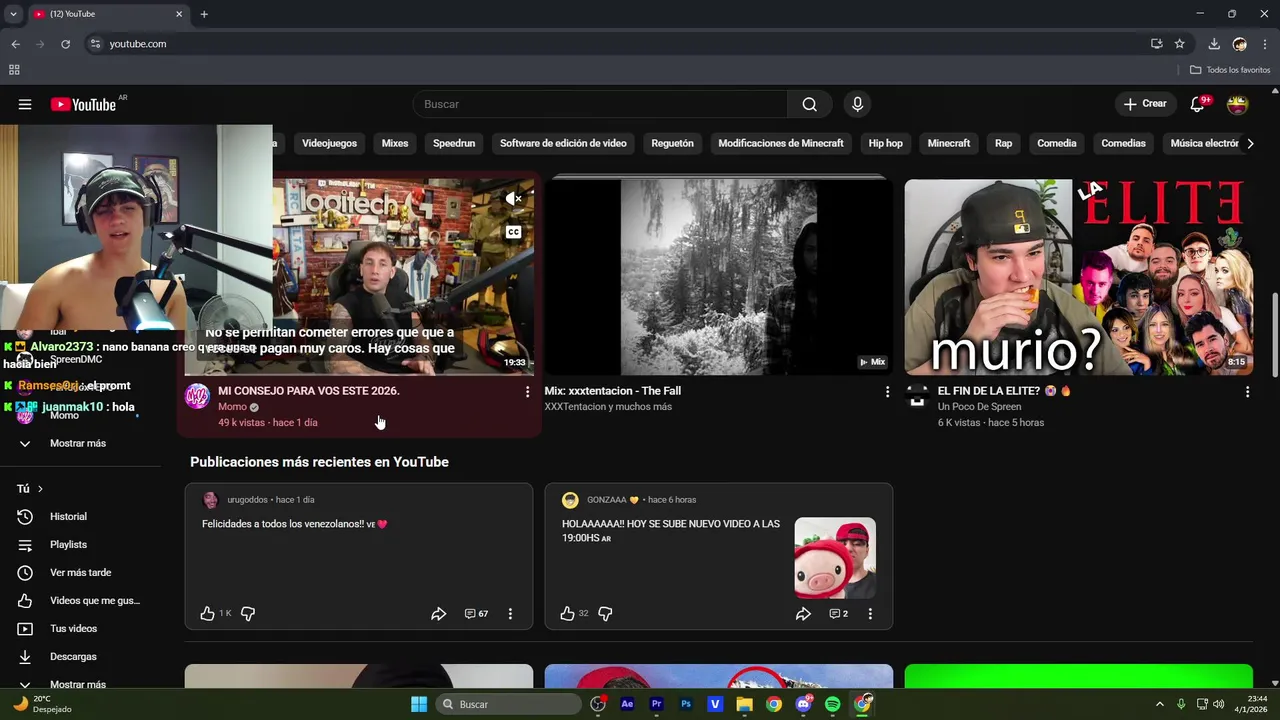Toggle closed captions on video preview
Viewport: 1280px width, 720px height.
click(513, 232)
